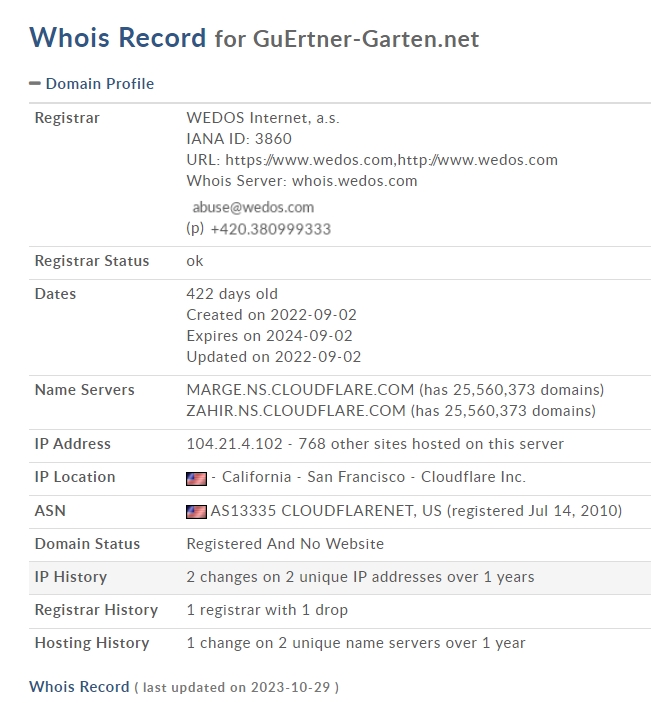651x703 pixels.
Task: Click Updated on 2022-09-02
Action: pyautogui.click(x=273, y=357)
